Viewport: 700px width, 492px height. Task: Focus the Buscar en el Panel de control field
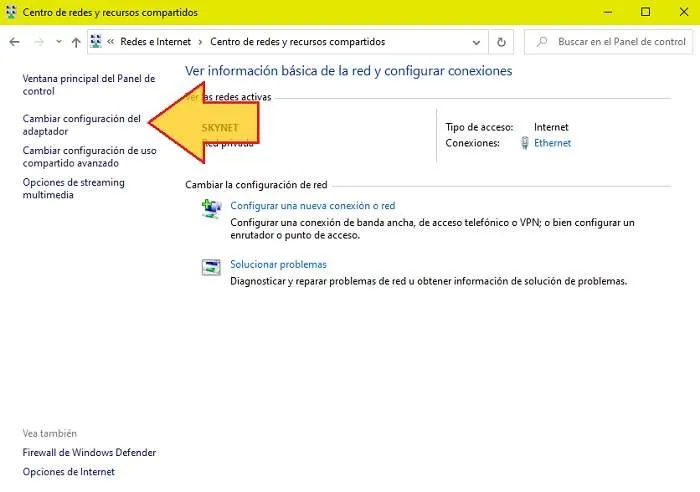point(608,42)
